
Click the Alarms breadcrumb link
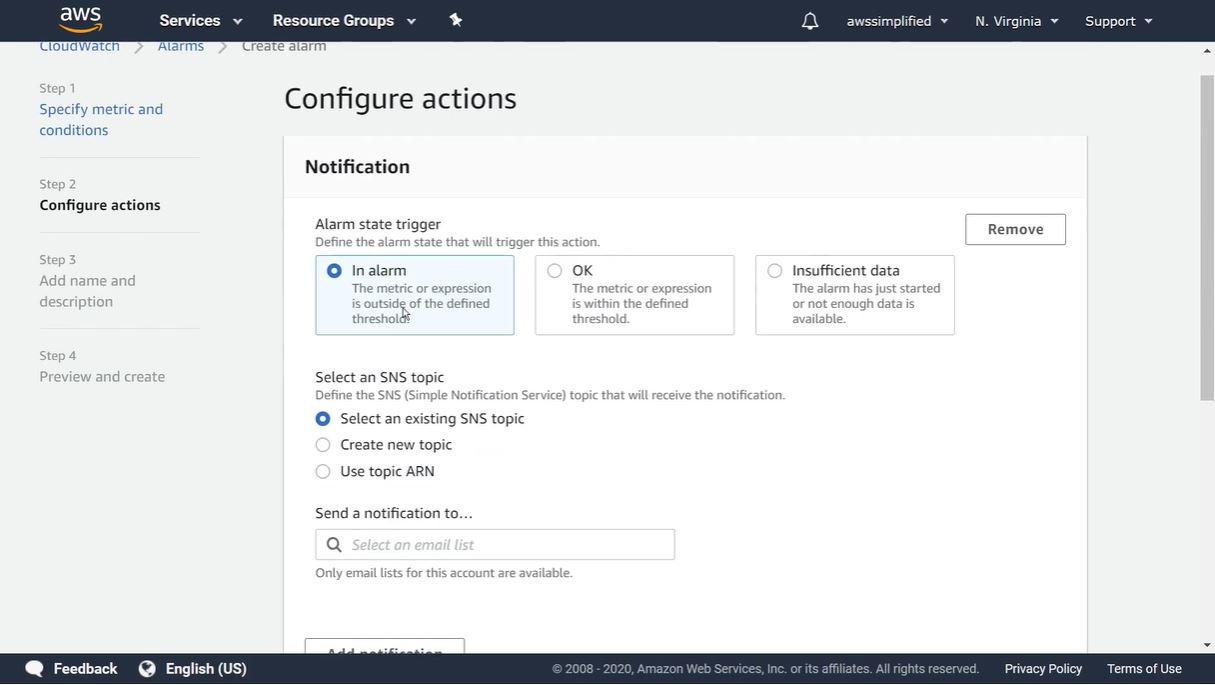(x=181, y=46)
